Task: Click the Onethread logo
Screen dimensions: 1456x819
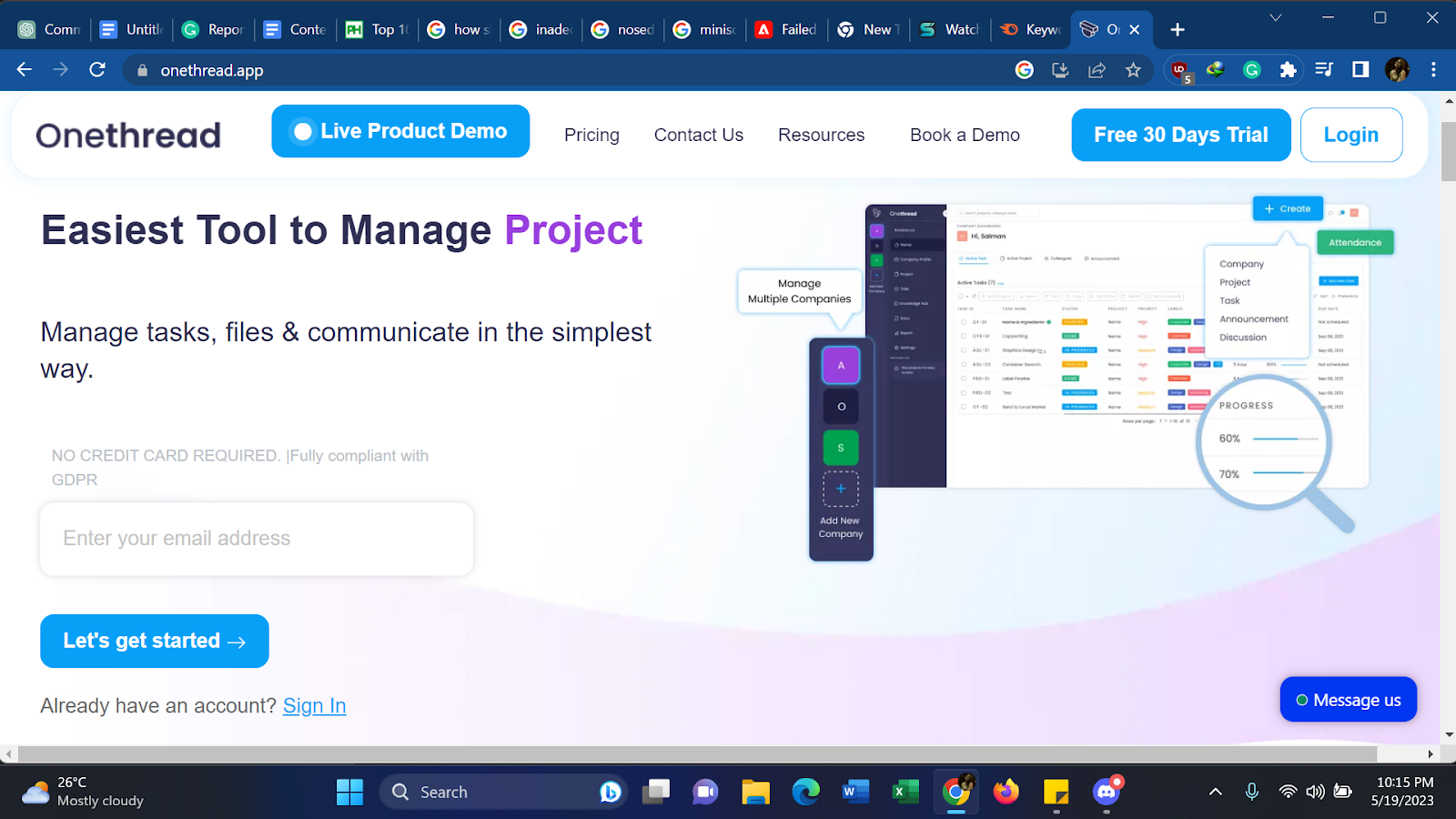Action: pos(128,136)
